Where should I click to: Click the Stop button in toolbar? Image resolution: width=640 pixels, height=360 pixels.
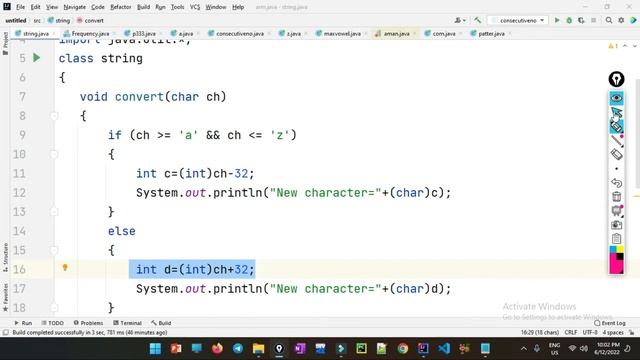pos(593,20)
